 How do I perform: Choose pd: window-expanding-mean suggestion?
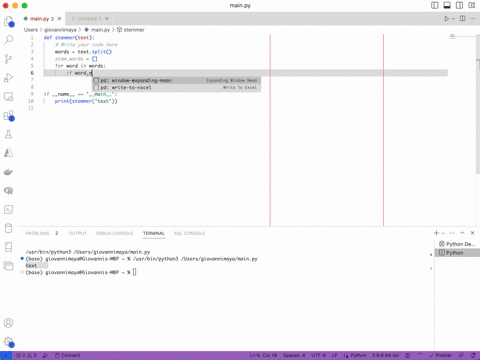[x=176, y=80]
